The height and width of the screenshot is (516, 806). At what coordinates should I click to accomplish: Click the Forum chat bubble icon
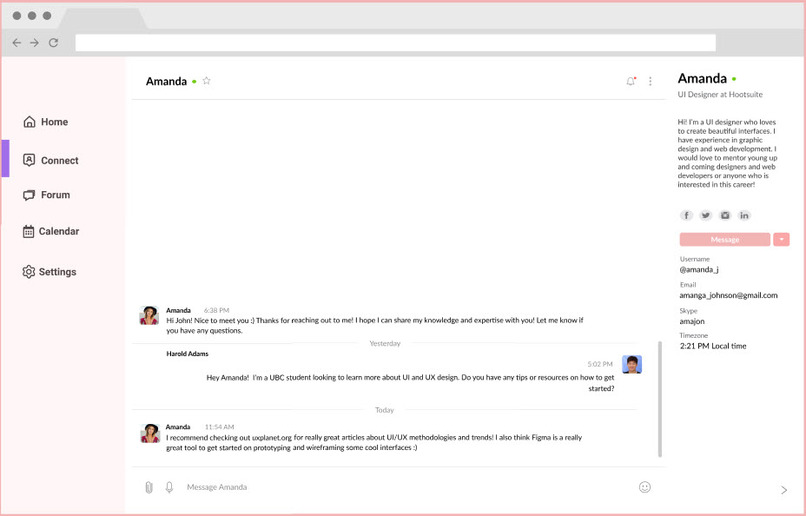29,195
